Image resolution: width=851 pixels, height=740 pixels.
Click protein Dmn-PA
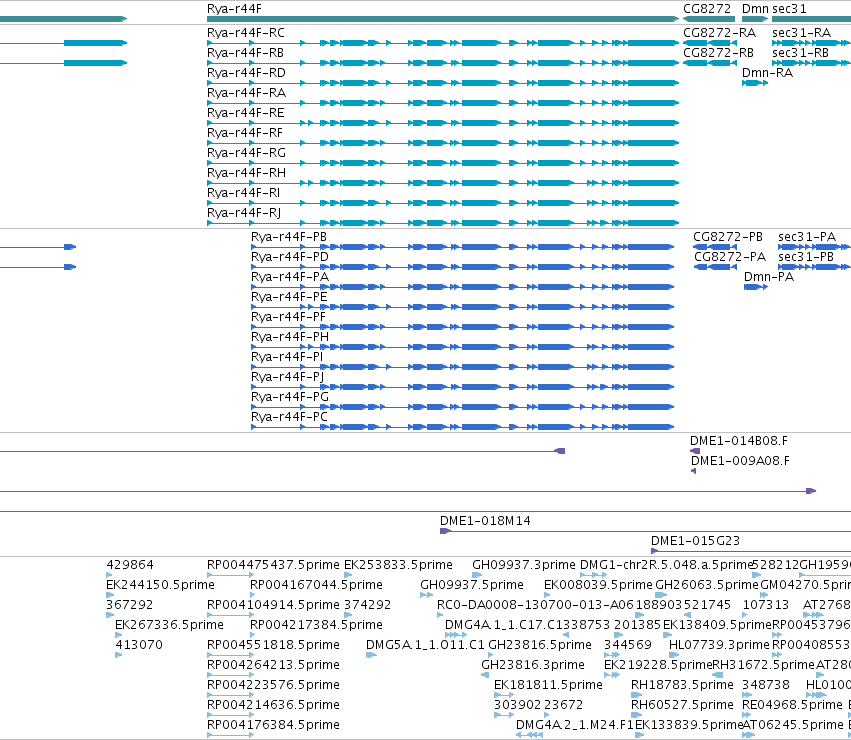tap(769, 277)
